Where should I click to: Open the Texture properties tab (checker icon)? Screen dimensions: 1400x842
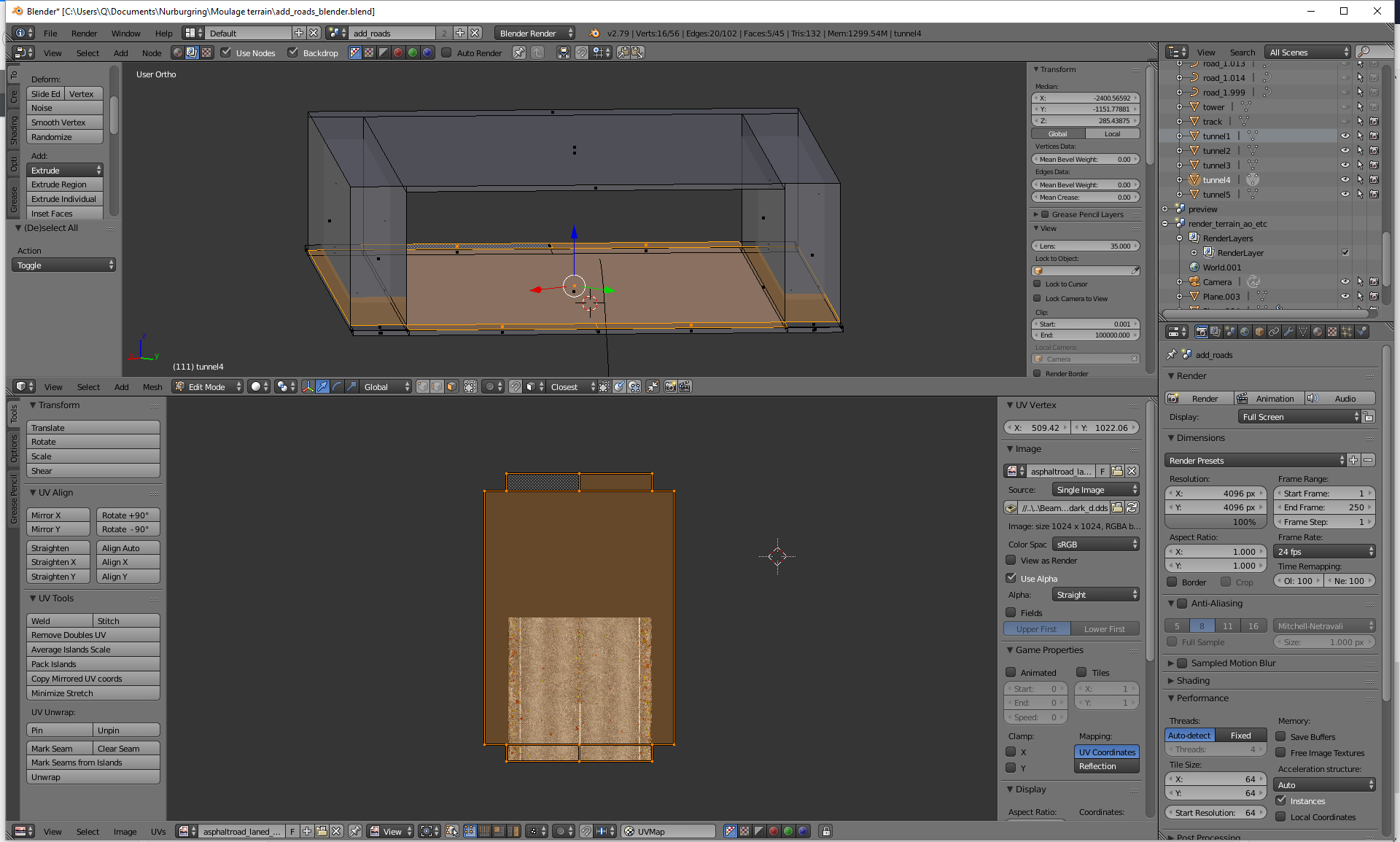coord(1332,332)
